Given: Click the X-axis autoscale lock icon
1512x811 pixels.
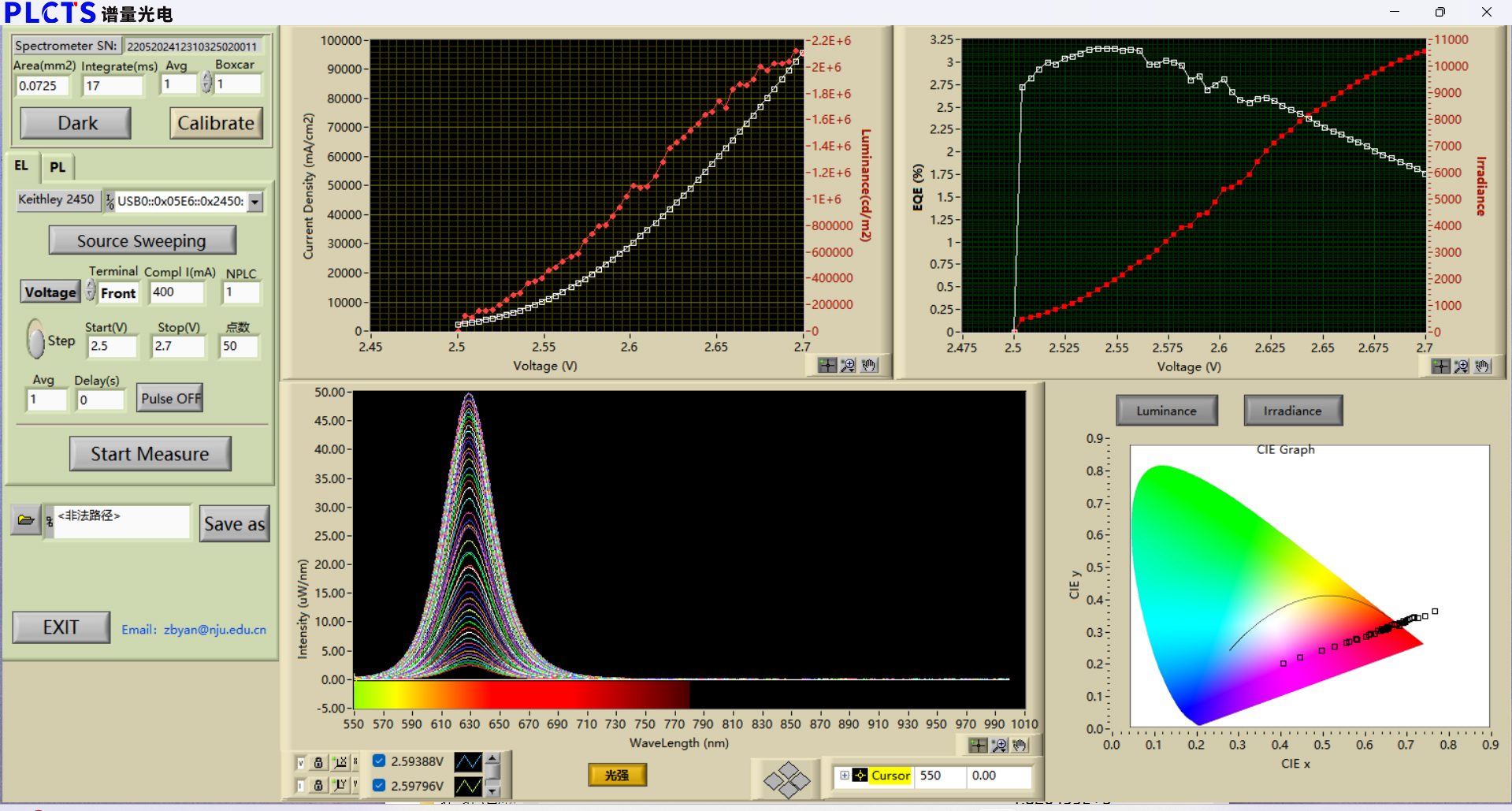Looking at the screenshot, I should coord(318,762).
